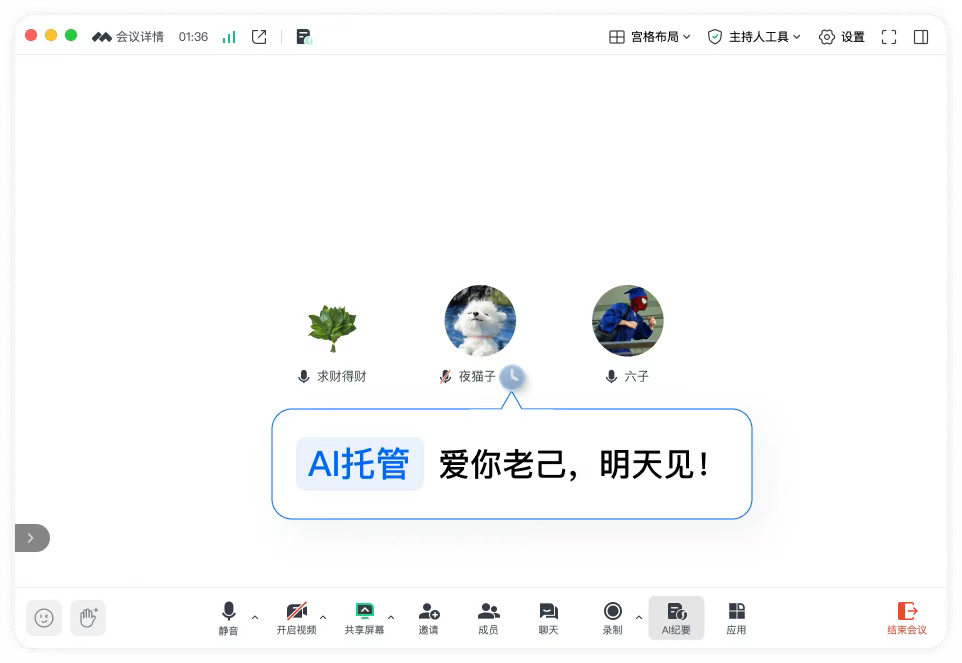Open the 聊天 chat panel
The width and height of the screenshot is (962, 663).
(548, 617)
